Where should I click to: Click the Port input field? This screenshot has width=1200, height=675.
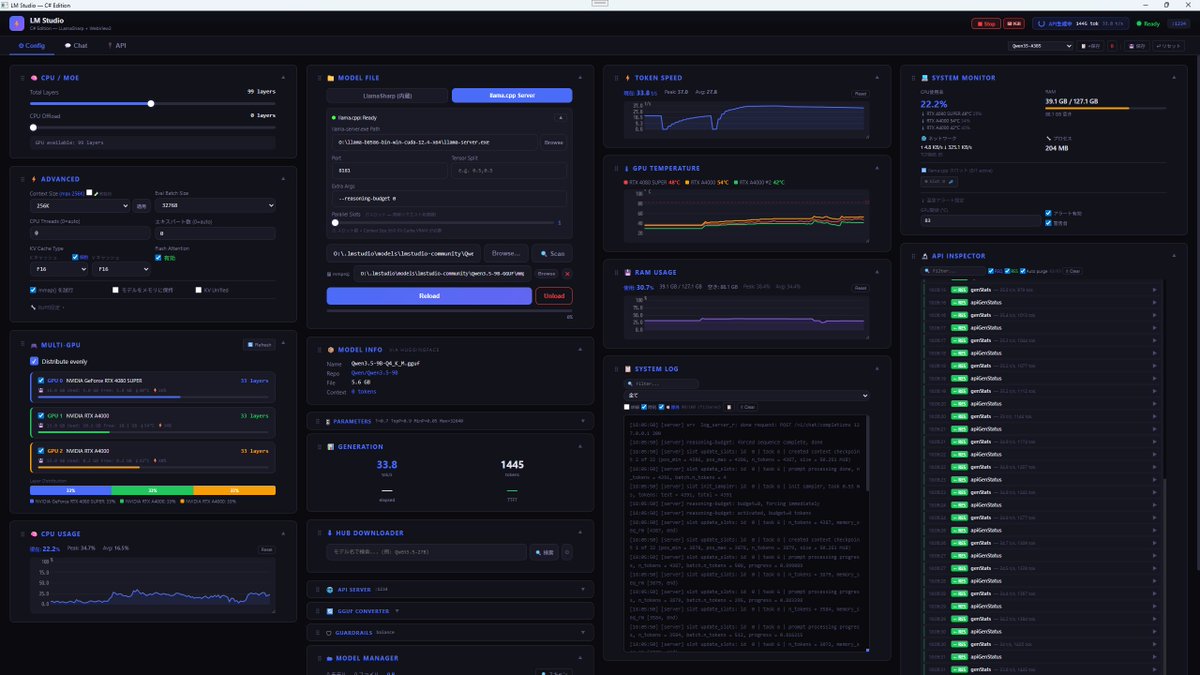pos(390,171)
